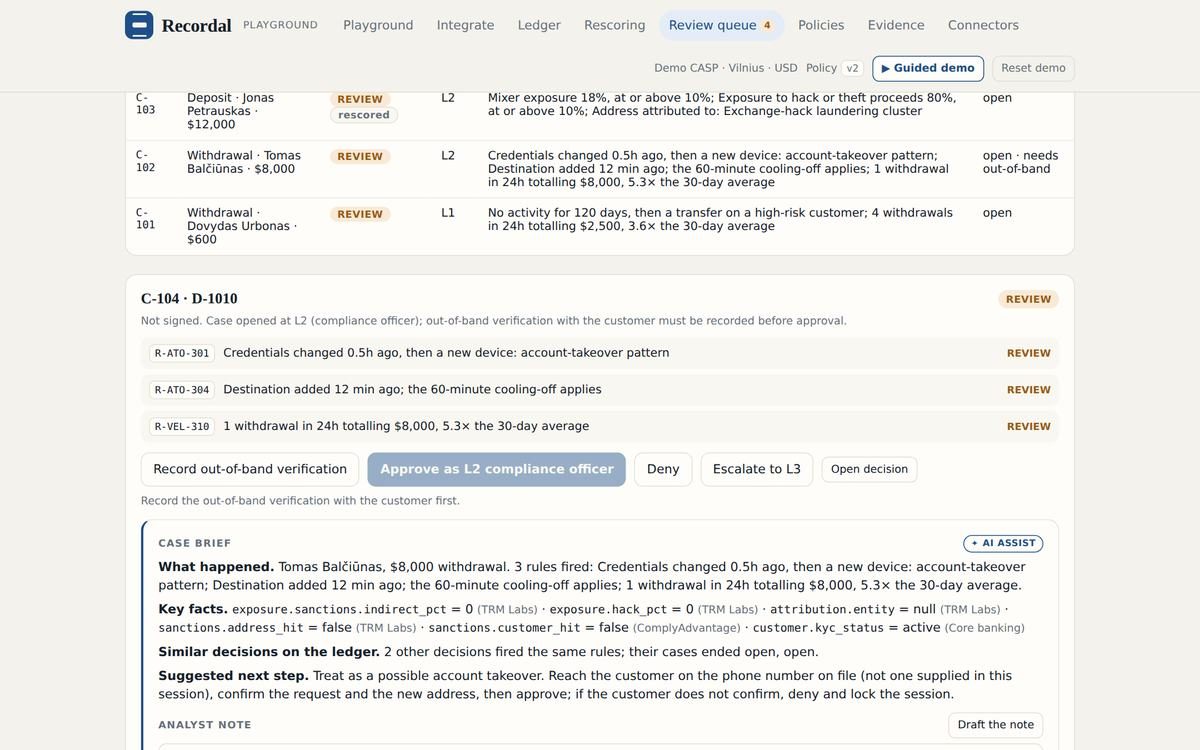Click the PLAYGROUND label beside Recordal

(x=280, y=25)
